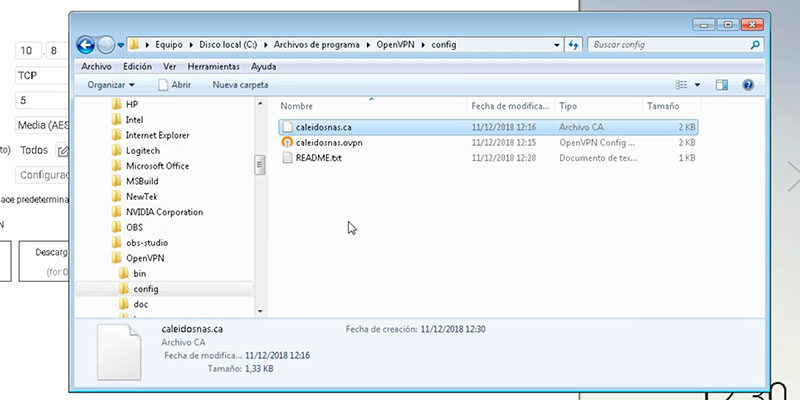This screenshot has width=800, height=400.
Task: Click the caleidosnas.ovpn file name
Action: click(329, 142)
